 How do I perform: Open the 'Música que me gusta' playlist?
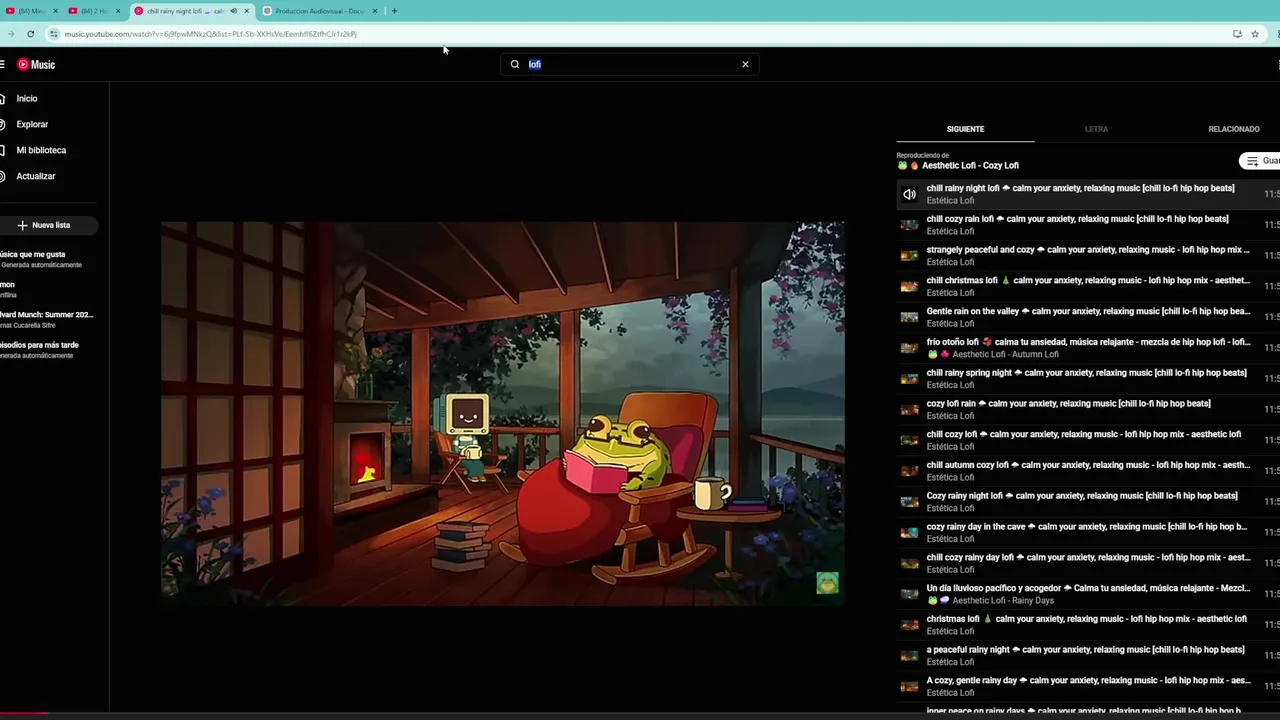[x=40, y=259]
